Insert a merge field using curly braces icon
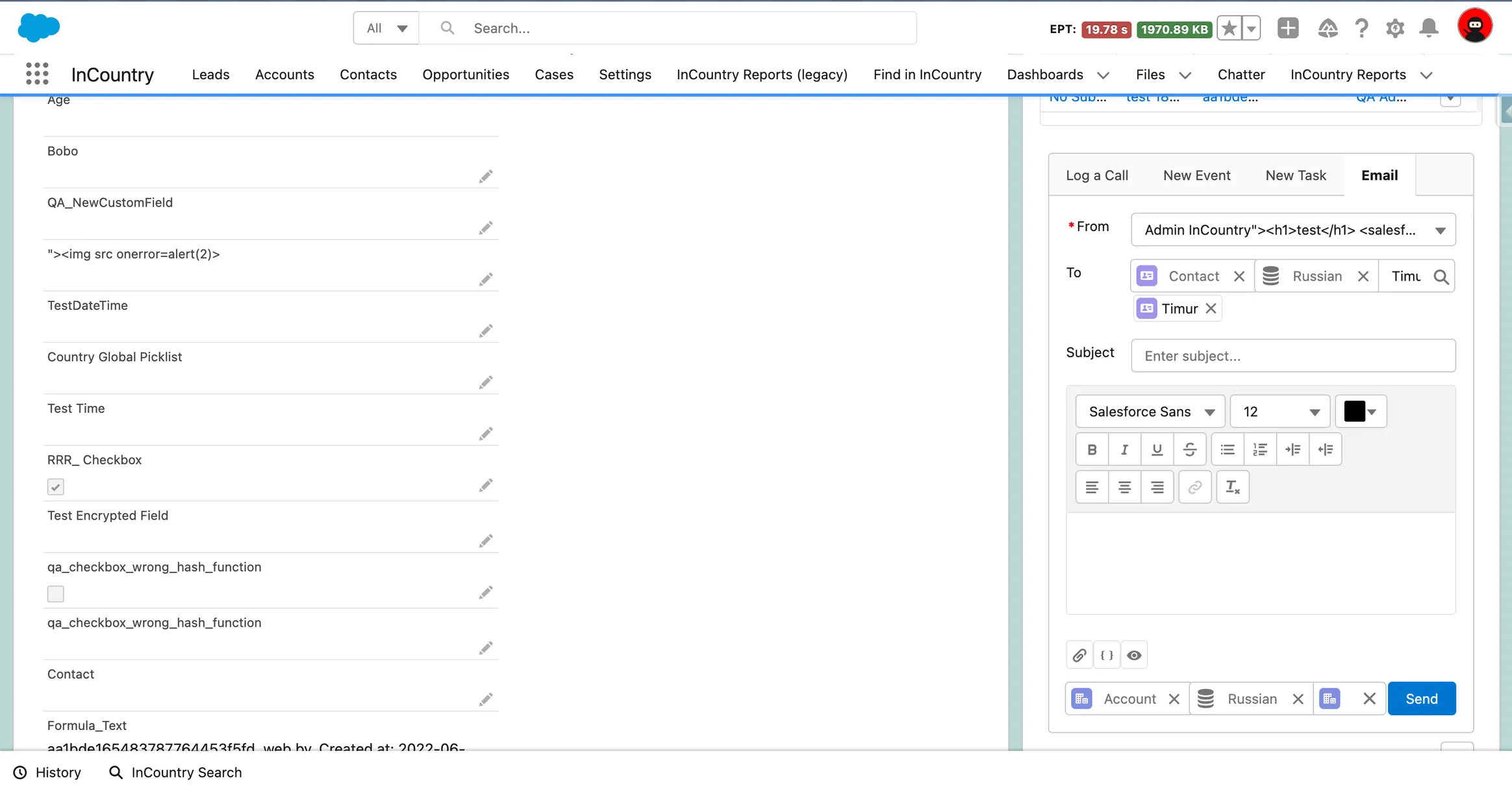This screenshot has width=1512, height=793. [1106, 655]
